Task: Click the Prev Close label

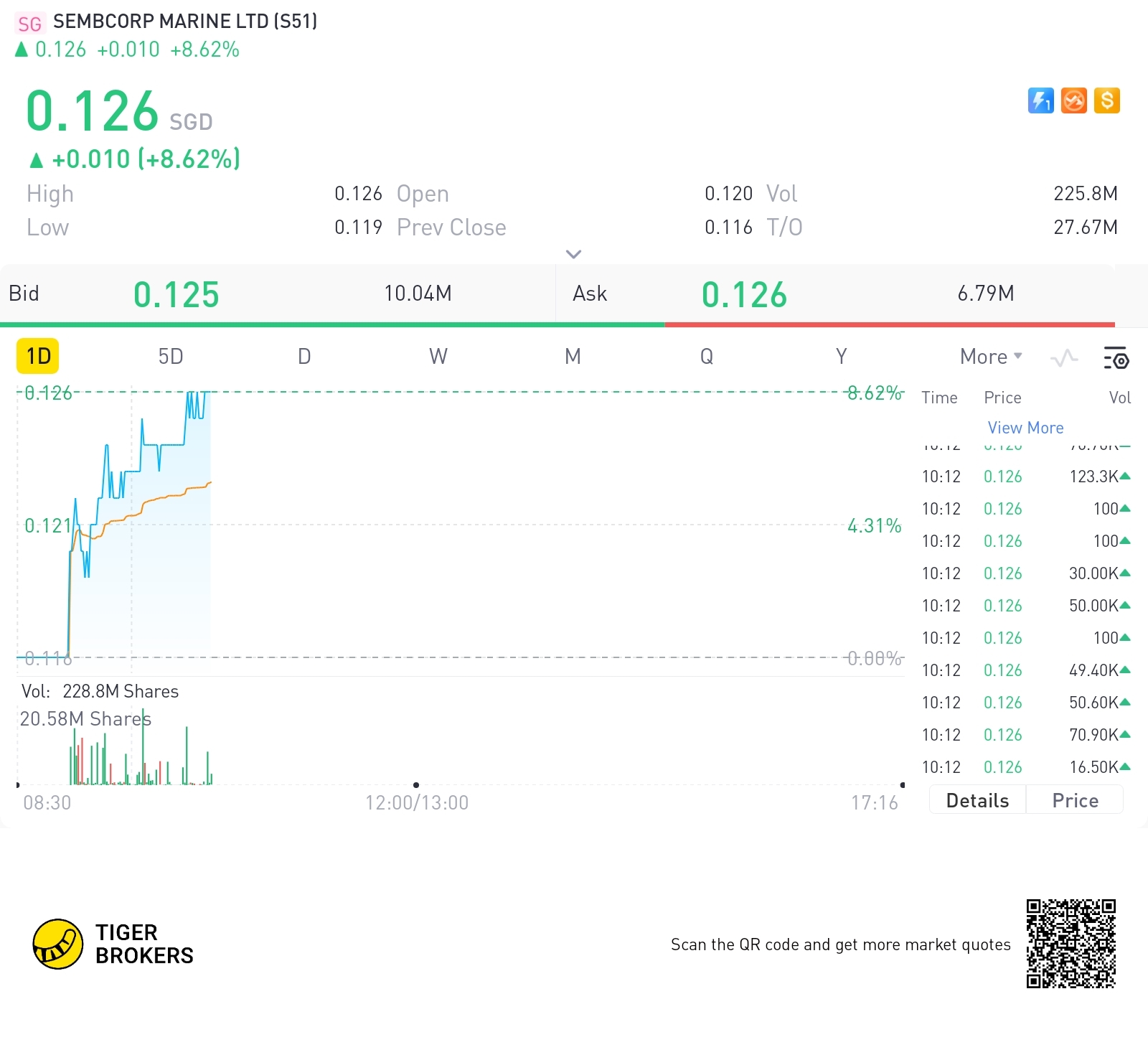Action: pyautogui.click(x=451, y=228)
